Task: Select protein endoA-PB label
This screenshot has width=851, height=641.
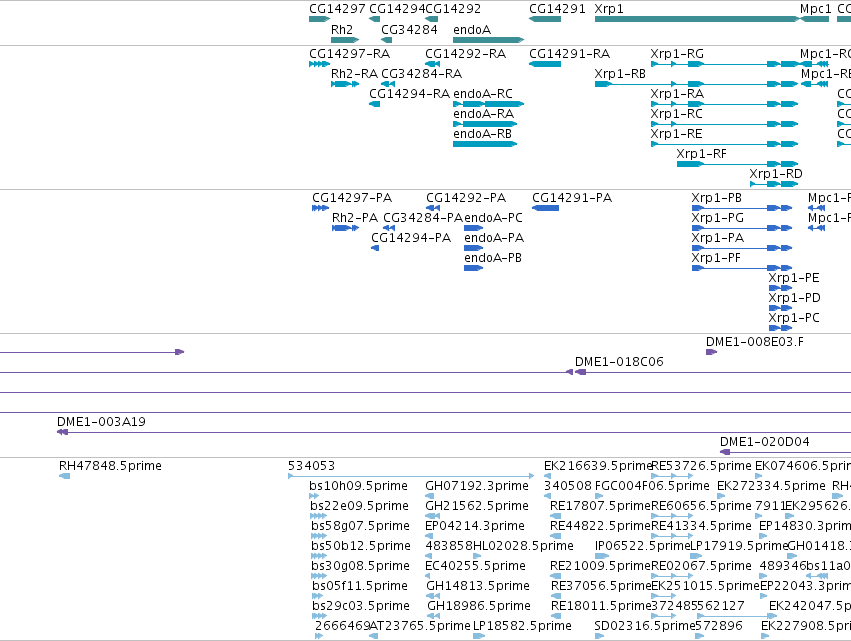Action: point(493,258)
